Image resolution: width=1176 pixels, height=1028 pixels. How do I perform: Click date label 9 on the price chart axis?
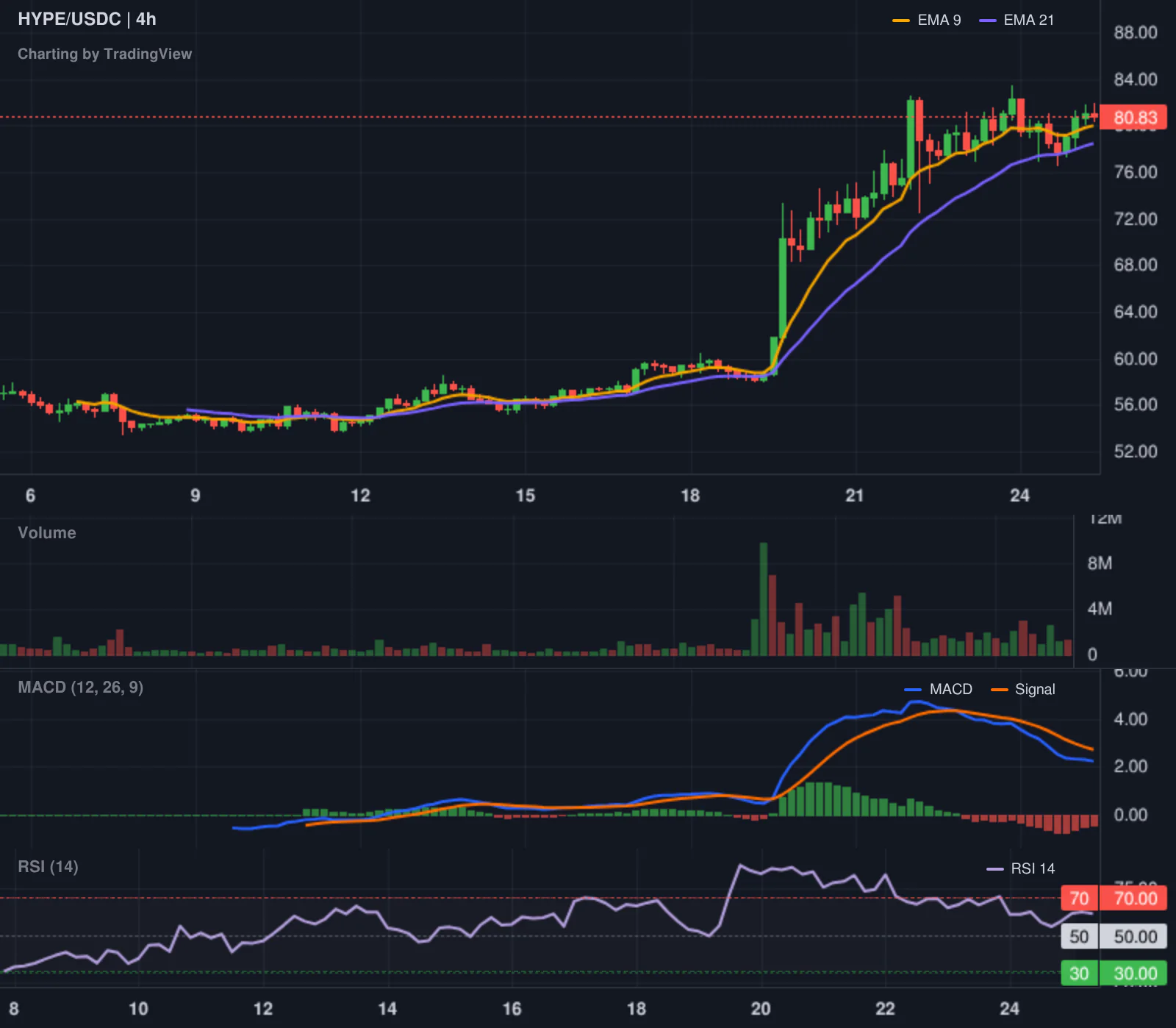[195, 496]
